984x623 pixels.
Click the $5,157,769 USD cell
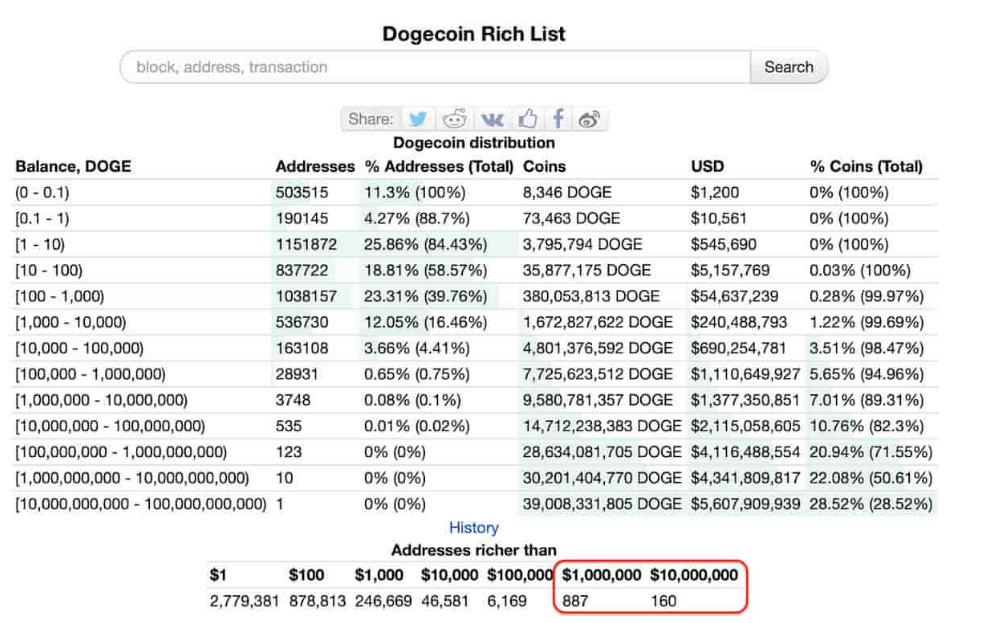pos(730,270)
